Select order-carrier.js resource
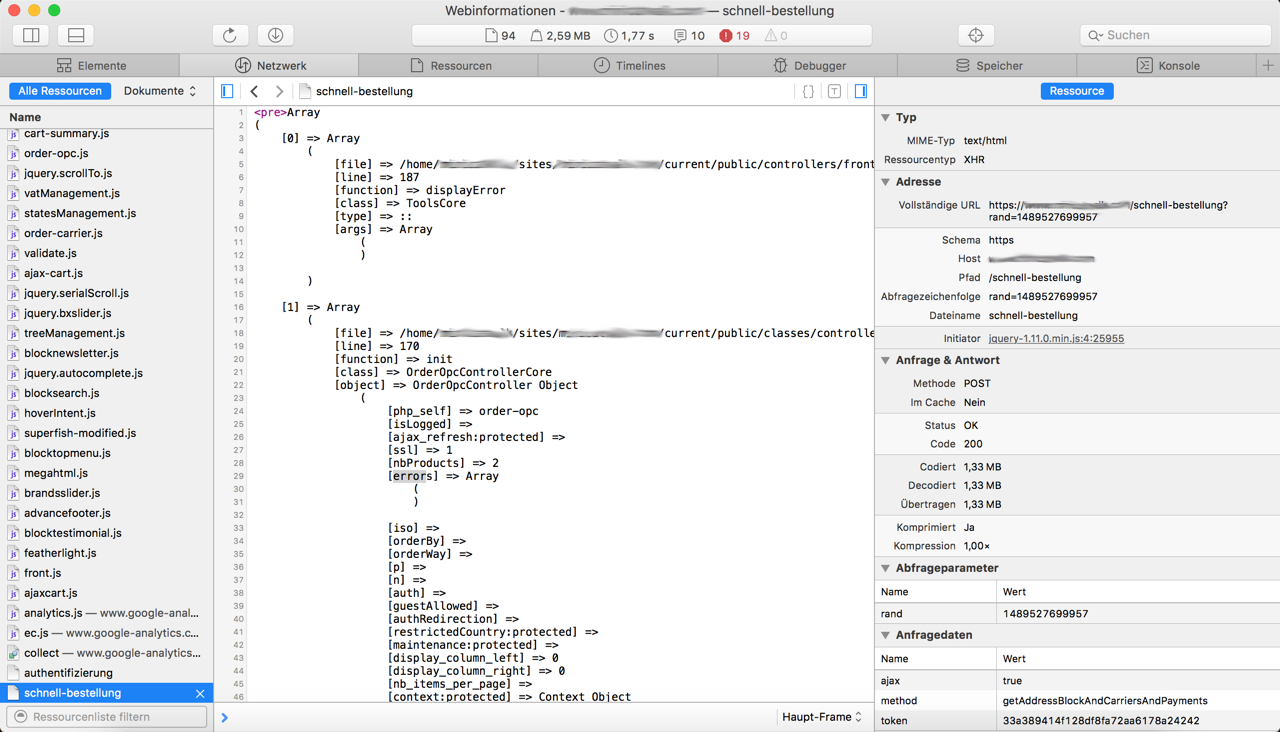This screenshot has width=1280, height=732. point(107,233)
